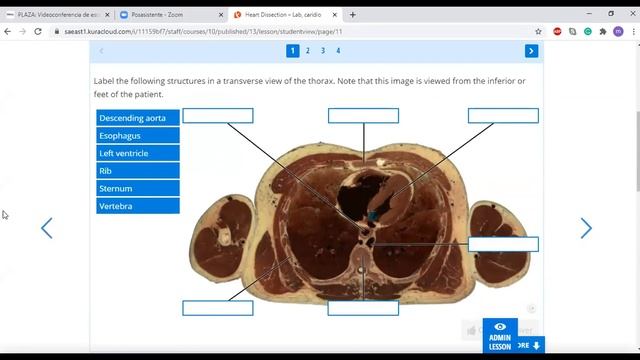Image resolution: width=640 pixels, height=360 pixels.
Task: Click the browser forward arrow
Action: (x=22, y=31)
